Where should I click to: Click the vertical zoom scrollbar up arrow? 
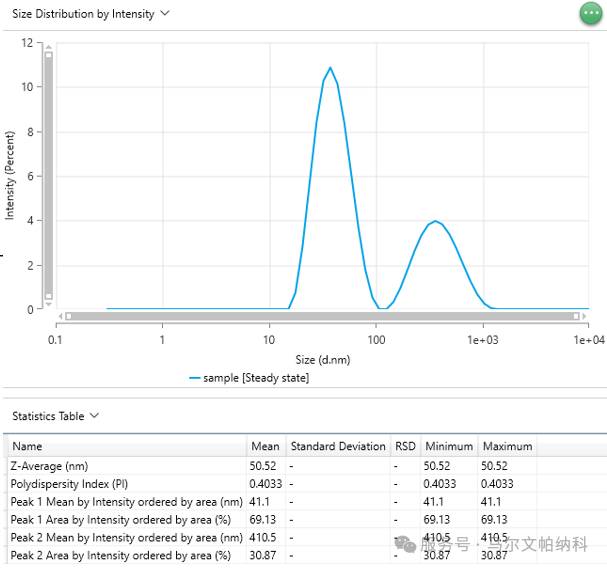click(x=48, y=47)
